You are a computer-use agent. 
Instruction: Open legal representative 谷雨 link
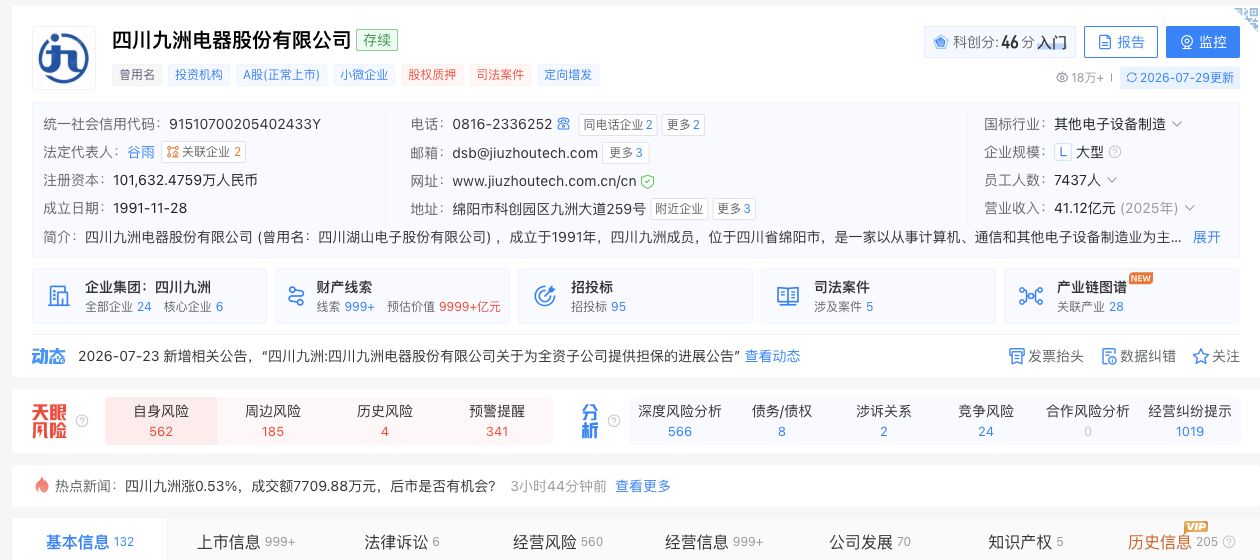(141, 152)
